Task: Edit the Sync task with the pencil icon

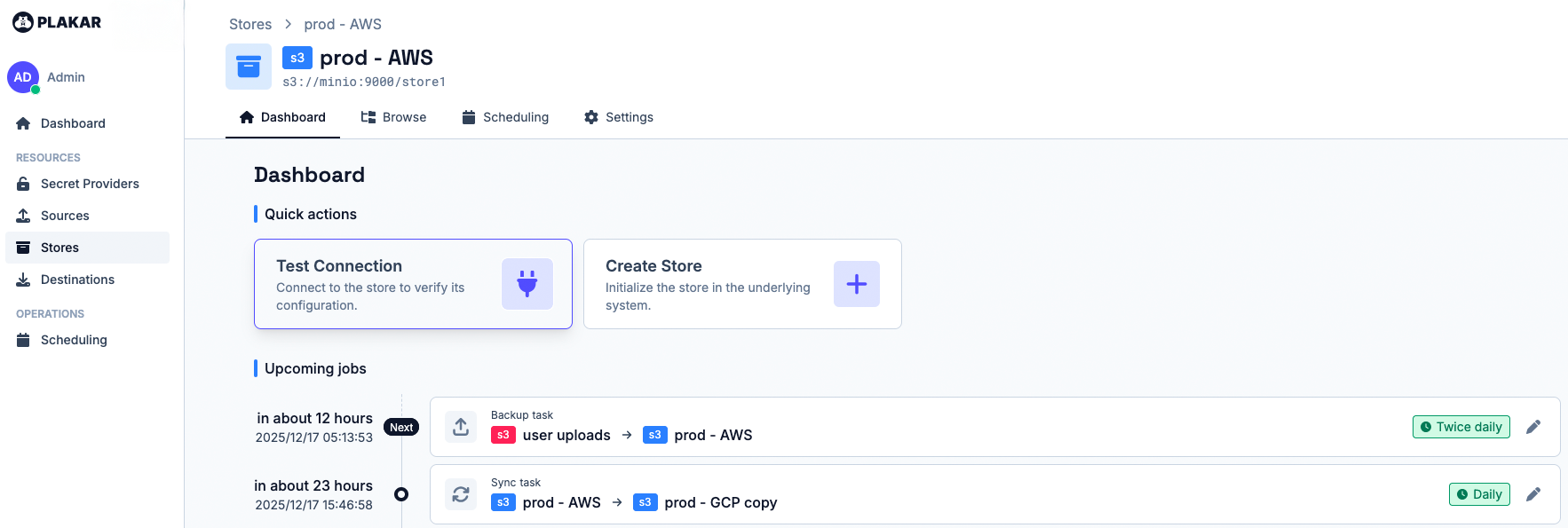Action: point(1533,494)
